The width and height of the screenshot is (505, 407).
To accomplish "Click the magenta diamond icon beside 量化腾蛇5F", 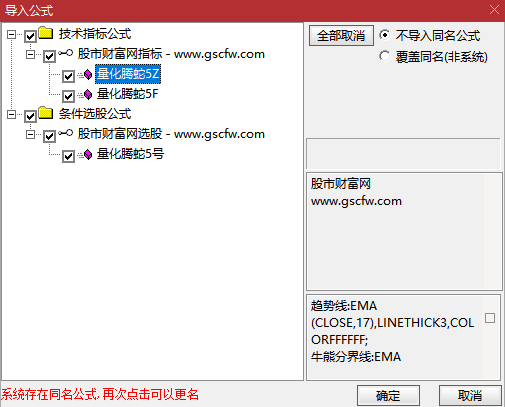I will pyautogui.click(x=88, y=95).
